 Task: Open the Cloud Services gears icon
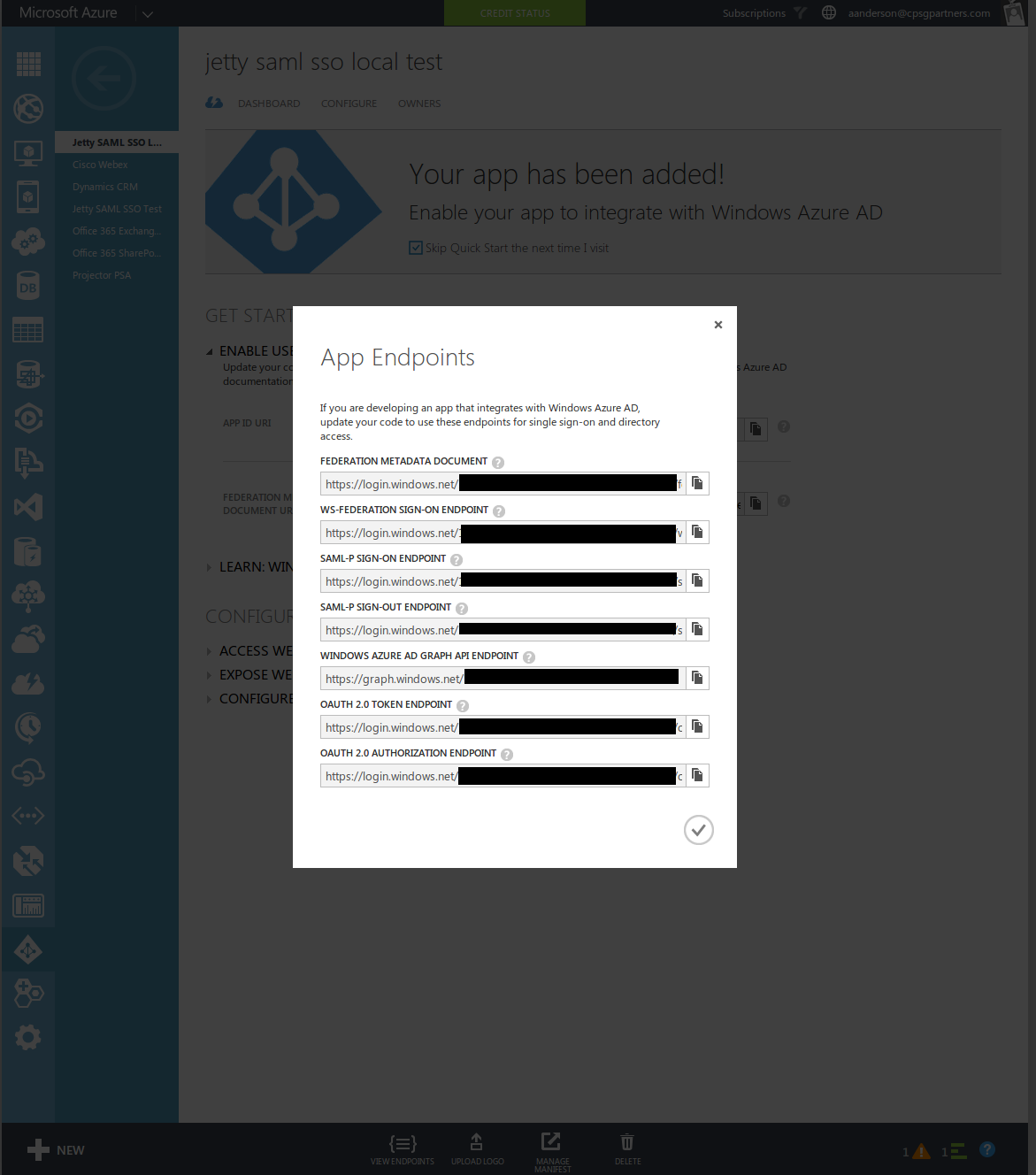pos(28,241)
